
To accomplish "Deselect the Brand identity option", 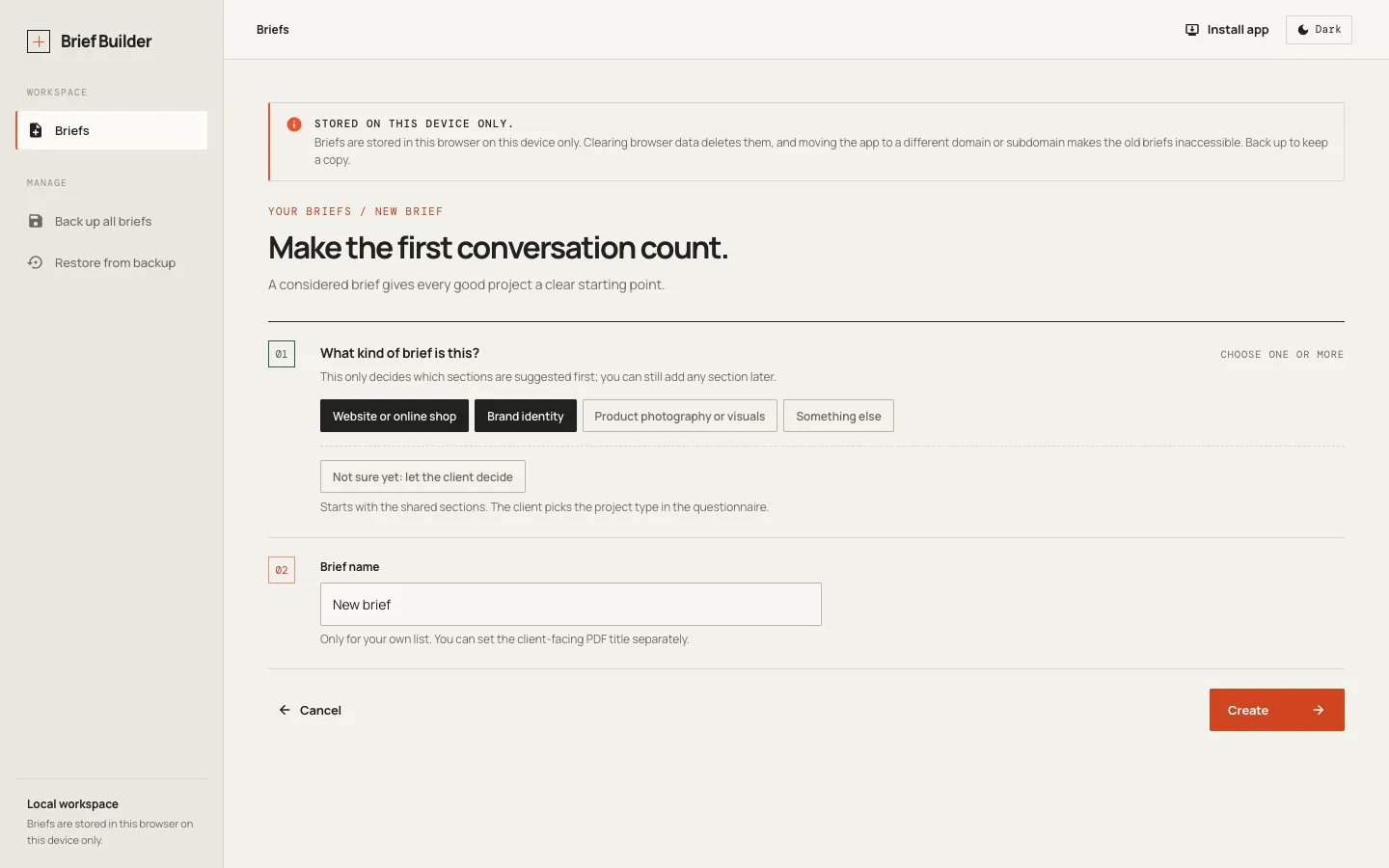I will pyautogui.click(x=526, y=416).
